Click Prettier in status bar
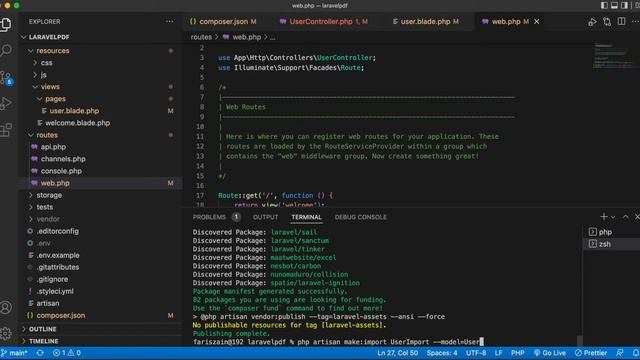Image resolution: width=640 pixels, height=360 pixels. tap(591, 353)
